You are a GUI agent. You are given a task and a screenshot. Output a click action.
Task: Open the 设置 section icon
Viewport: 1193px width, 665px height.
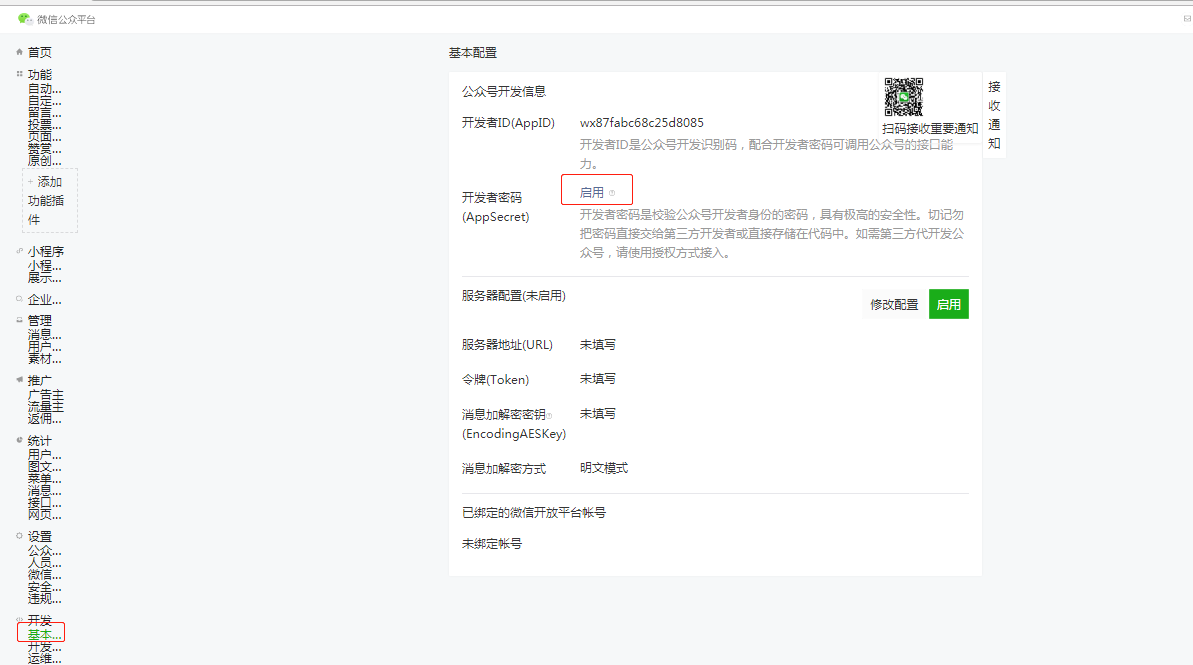click(x=18, y=535)
